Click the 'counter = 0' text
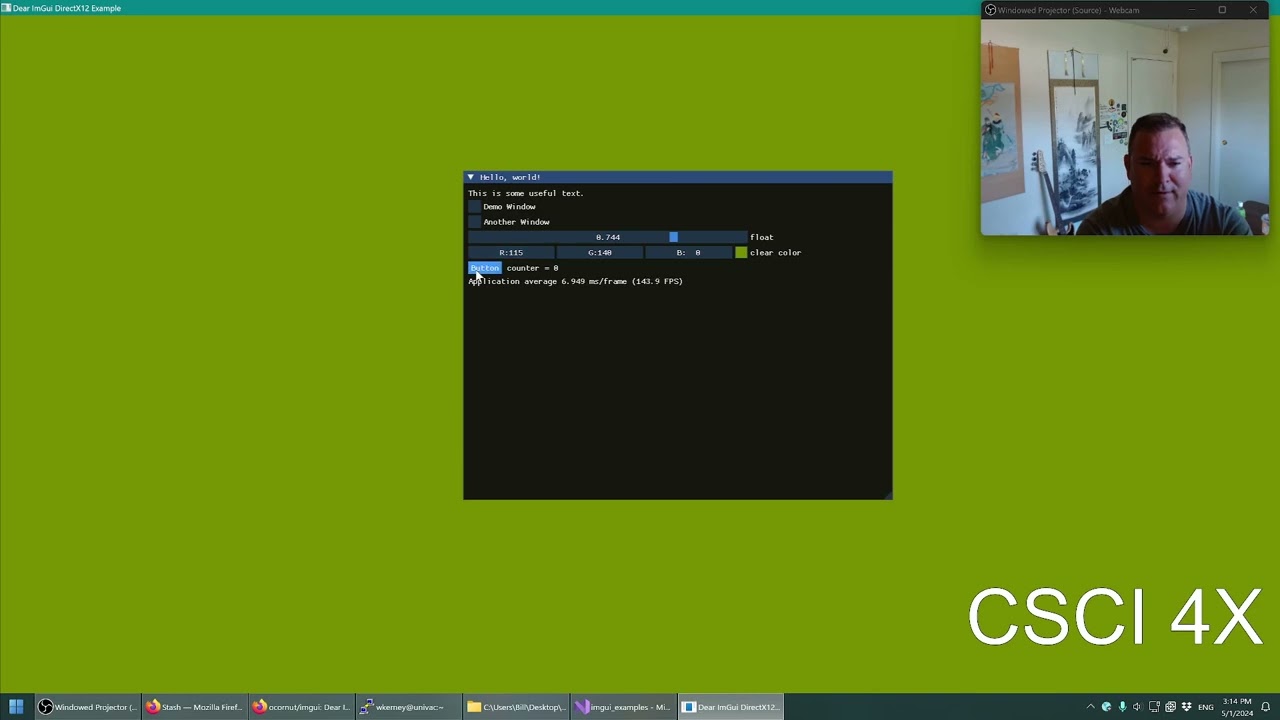The image size is (1280, 720). point(532,268)
